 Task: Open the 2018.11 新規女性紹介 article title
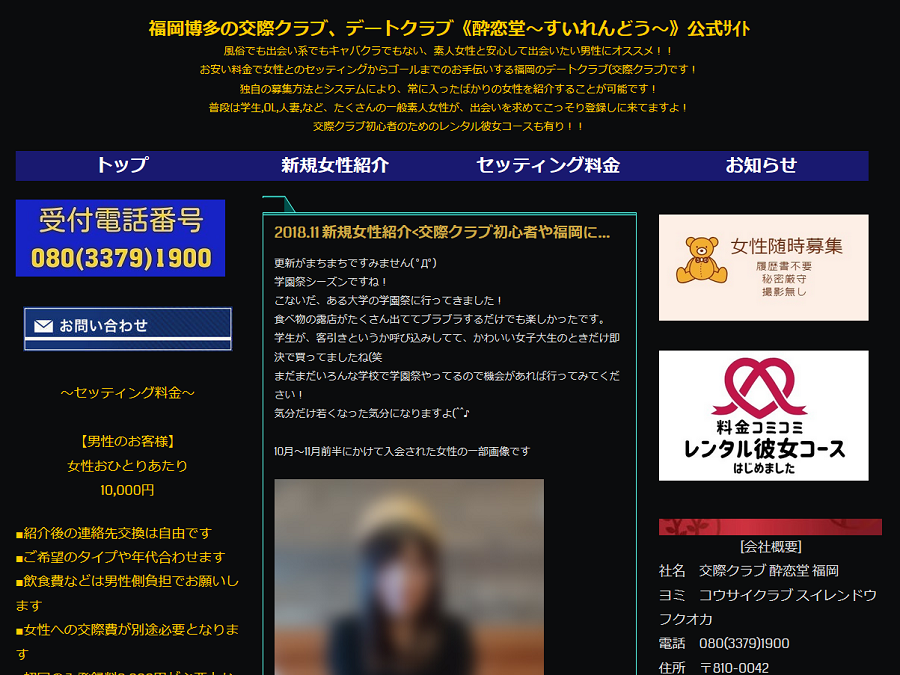pyautogui.click(x=441, y=232)
